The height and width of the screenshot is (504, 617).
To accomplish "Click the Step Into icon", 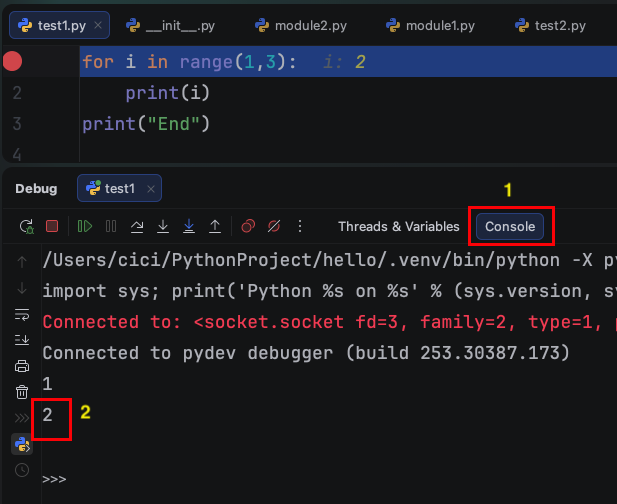I will coord(163,227).
